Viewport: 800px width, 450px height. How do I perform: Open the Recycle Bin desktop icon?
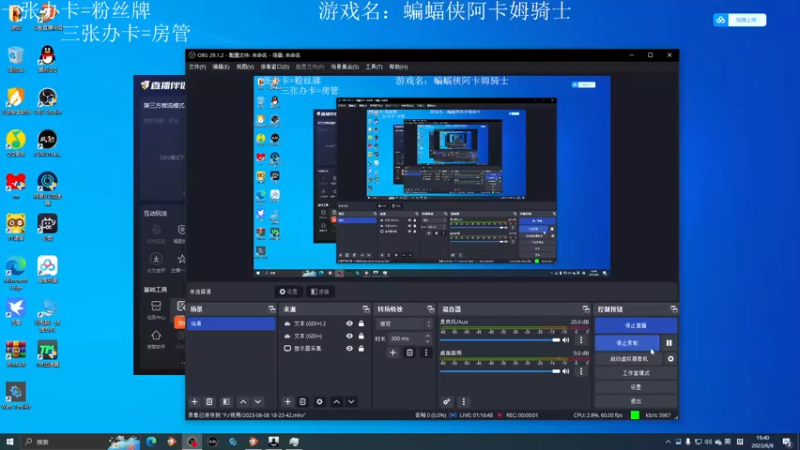click(x=16, y=59)
